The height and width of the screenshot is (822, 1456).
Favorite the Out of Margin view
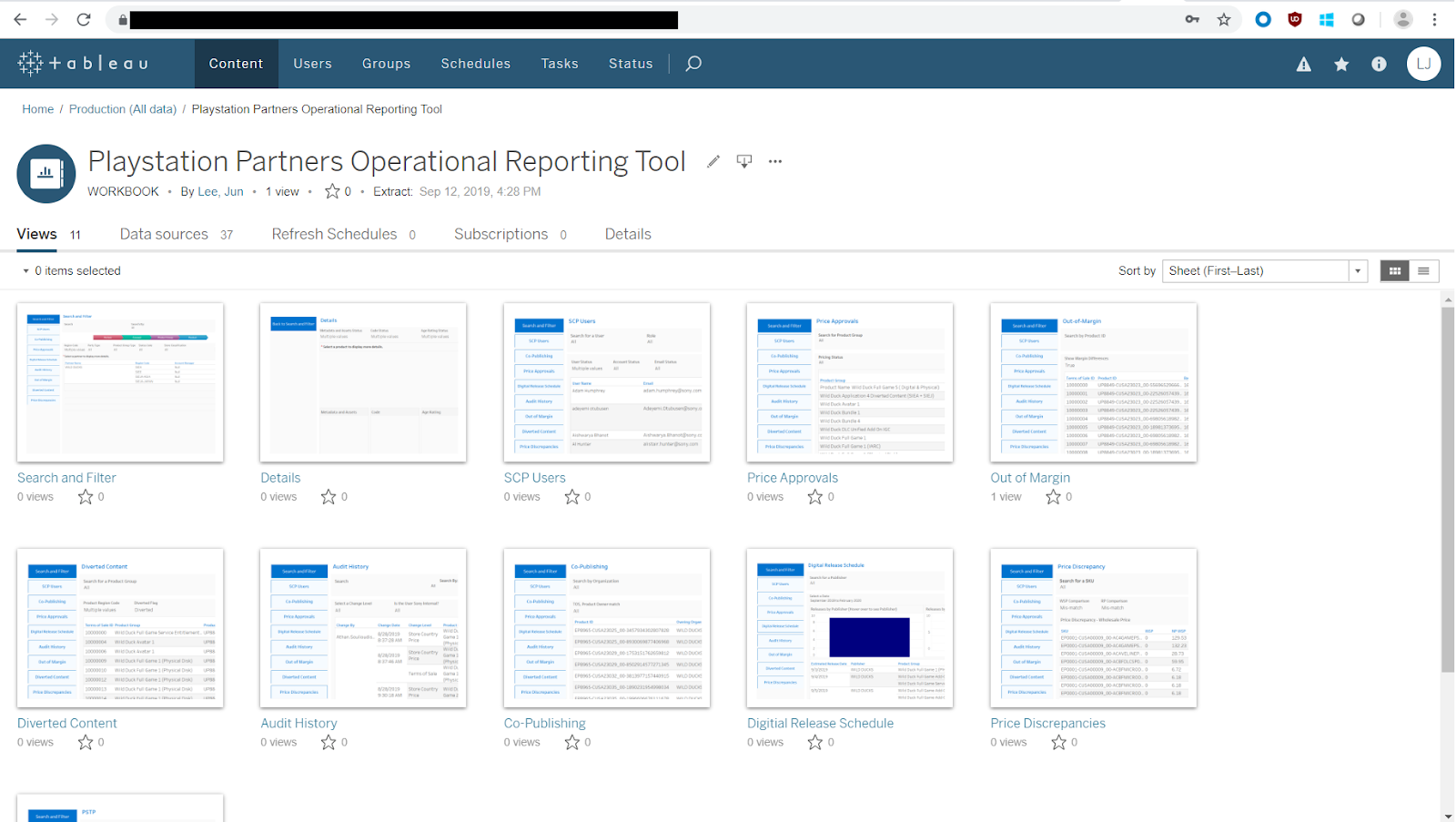point(1053,497)
